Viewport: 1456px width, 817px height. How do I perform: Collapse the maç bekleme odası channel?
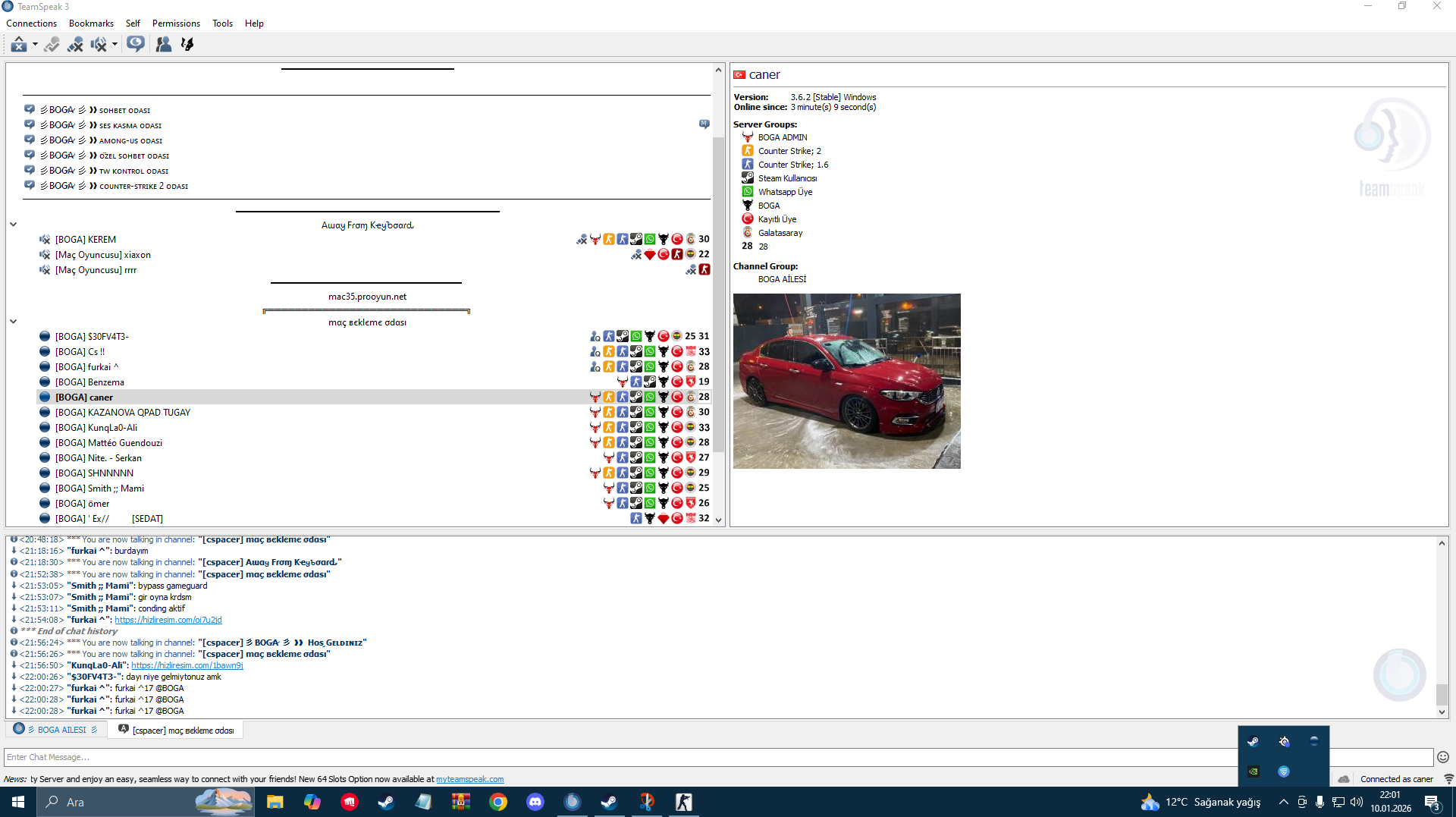click(13, 322)
